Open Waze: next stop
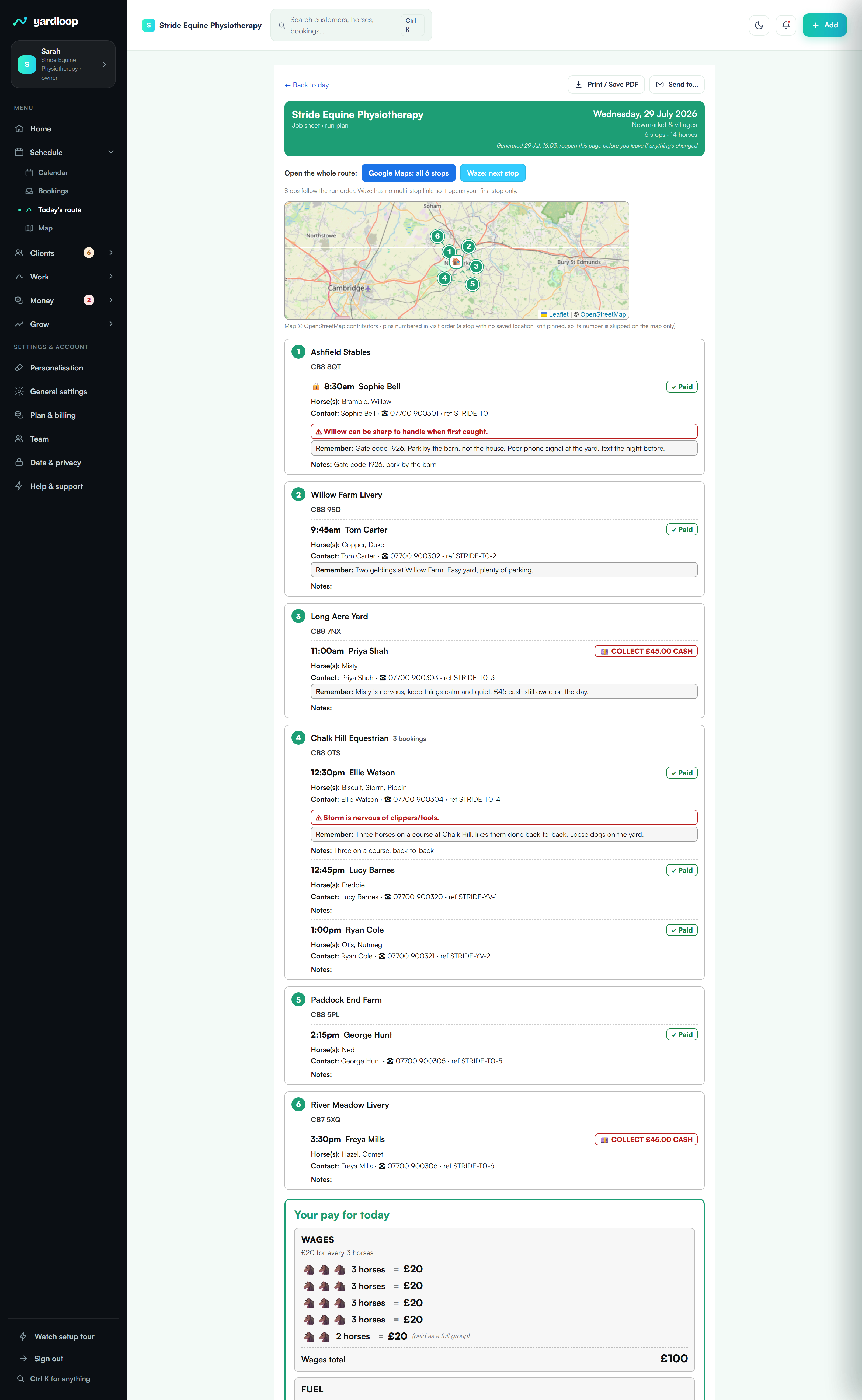The image size is (862, 1400). [x=493, y=173]
